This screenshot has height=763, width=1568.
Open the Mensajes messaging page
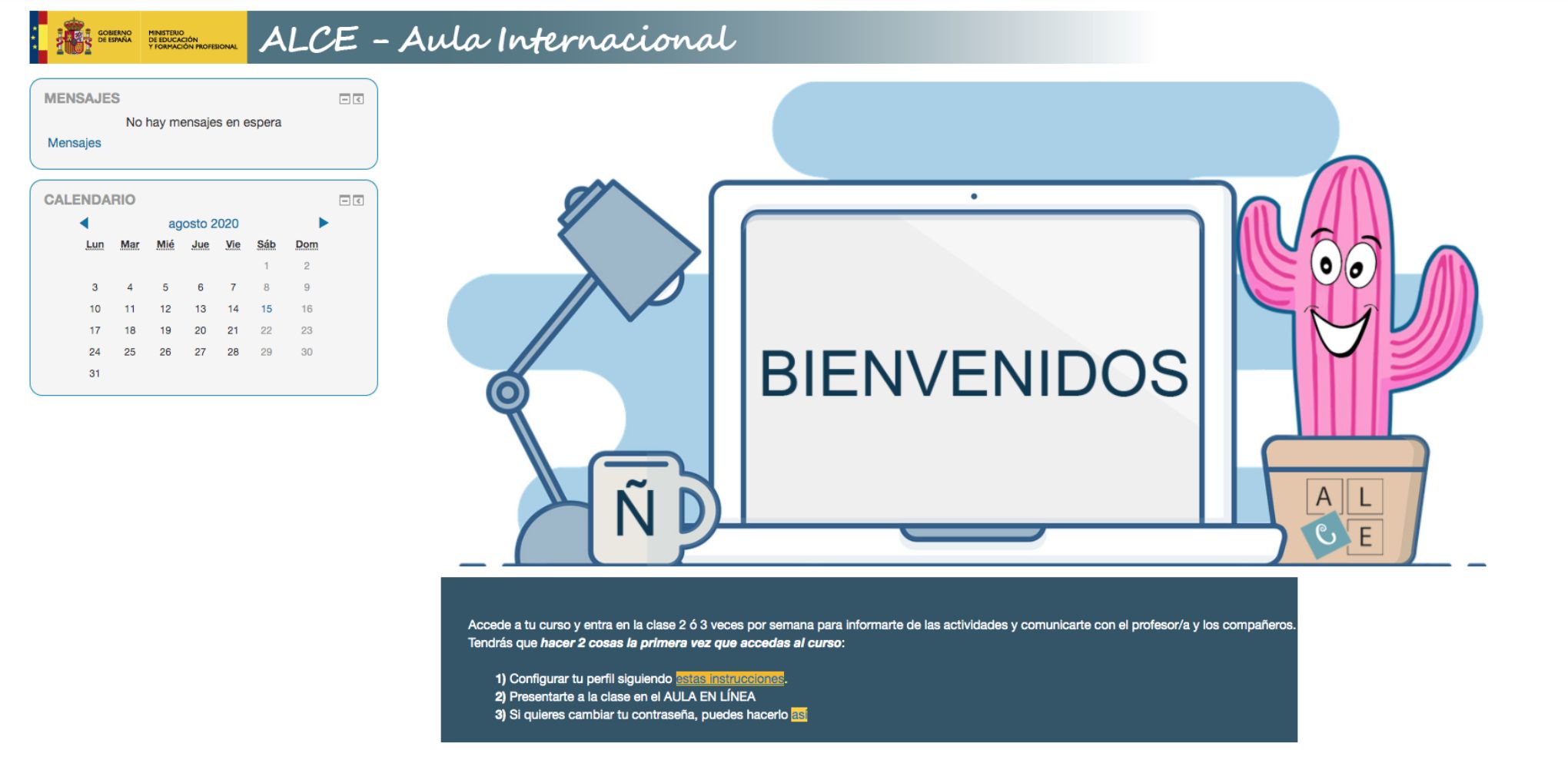pyautogui.click(x=74, y=142)
